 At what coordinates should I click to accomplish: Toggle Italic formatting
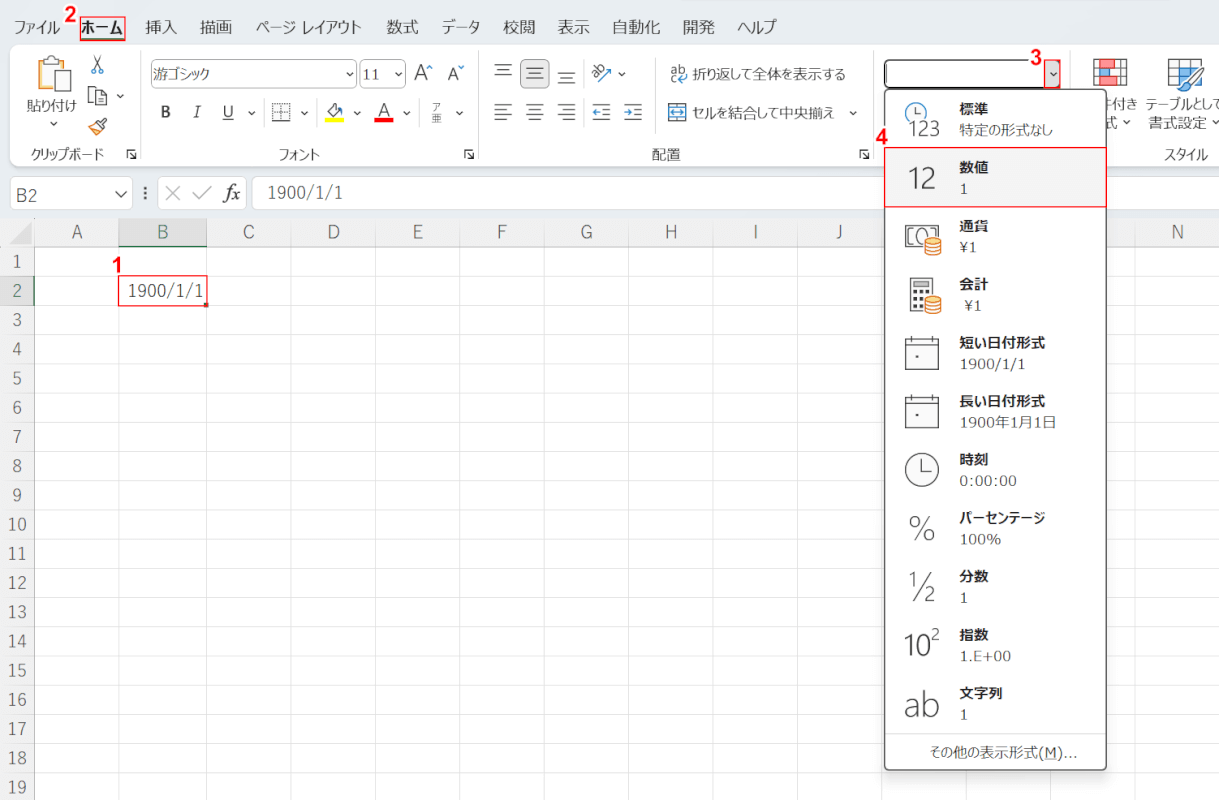(x=197, y=112)
